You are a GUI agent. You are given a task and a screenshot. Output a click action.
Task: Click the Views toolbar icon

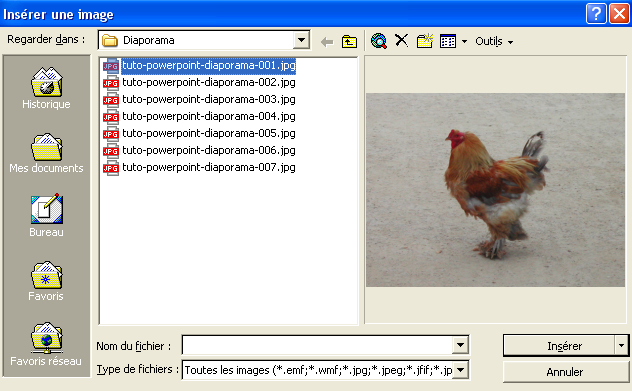[x=448, y=41]
